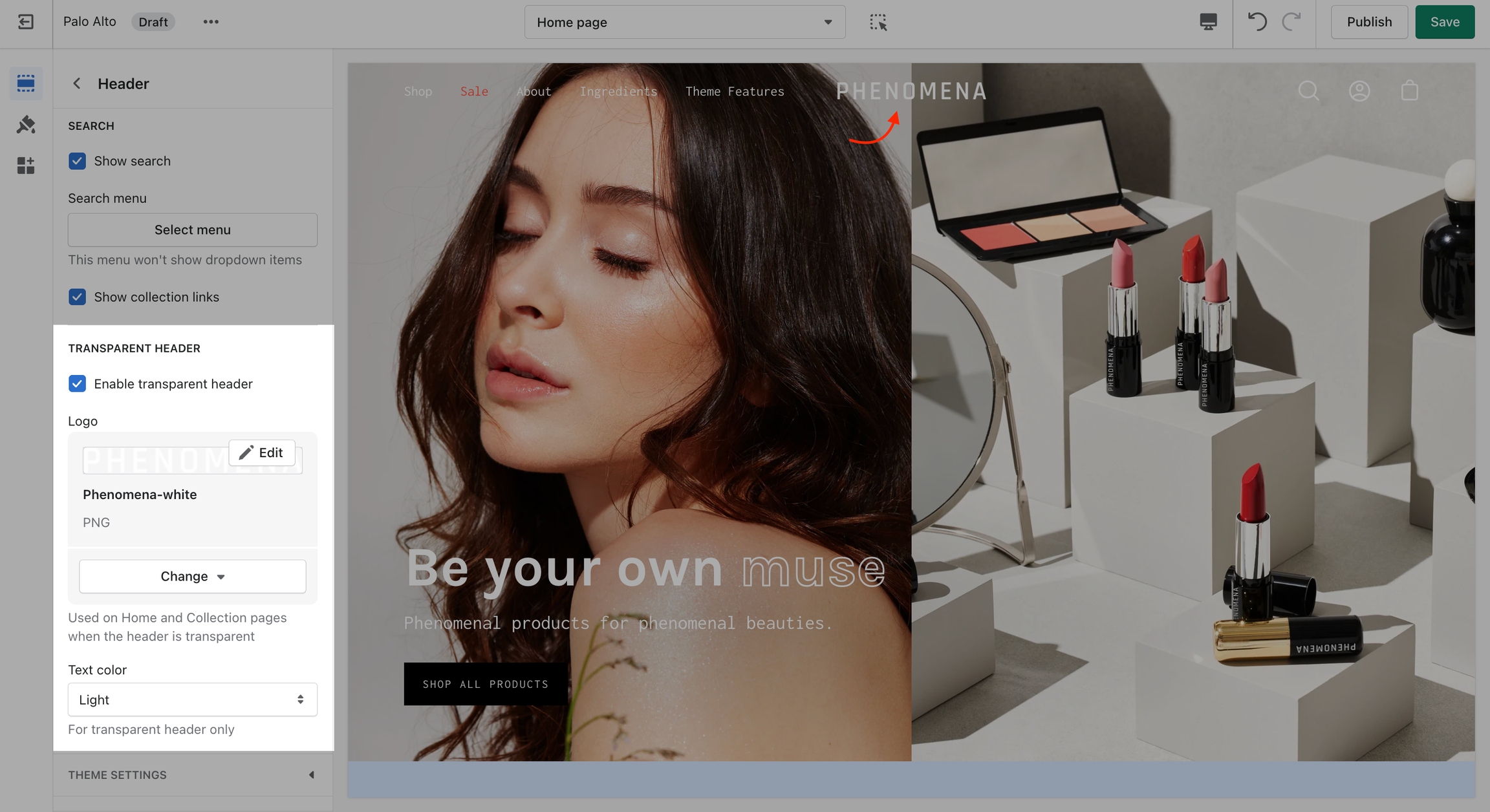The image size is (1490, 812).
Task: Uncheck the Show search checkbox
Action: (77, 161)
